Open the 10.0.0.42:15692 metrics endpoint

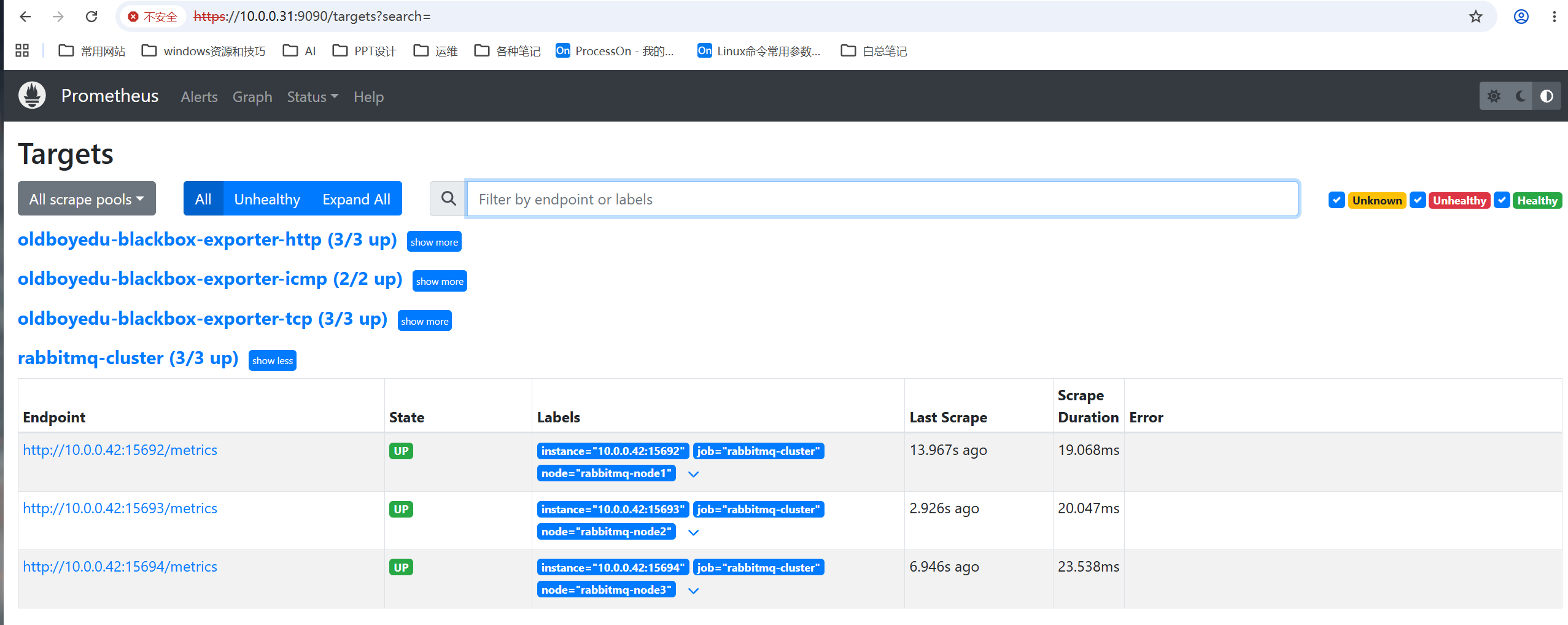pos(120,449)
